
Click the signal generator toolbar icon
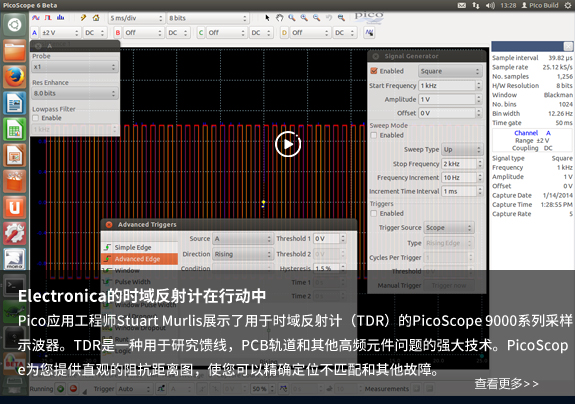pyautogui.click(x=369, y=33)
